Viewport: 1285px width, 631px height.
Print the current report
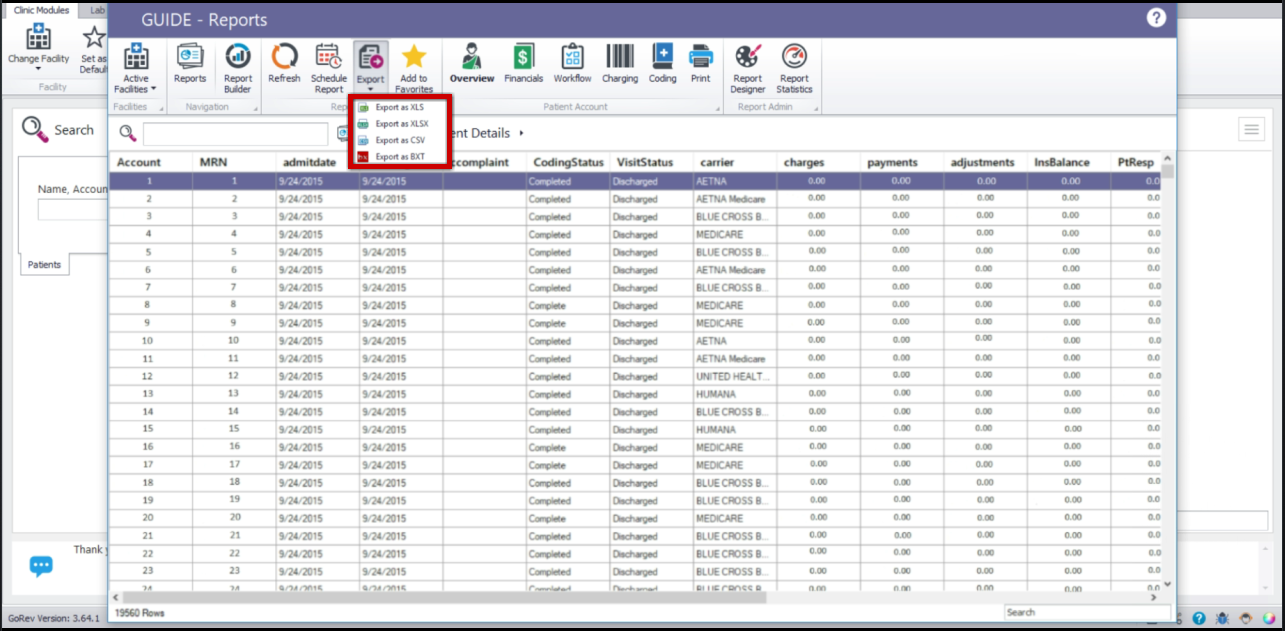[x=701, y=64]
